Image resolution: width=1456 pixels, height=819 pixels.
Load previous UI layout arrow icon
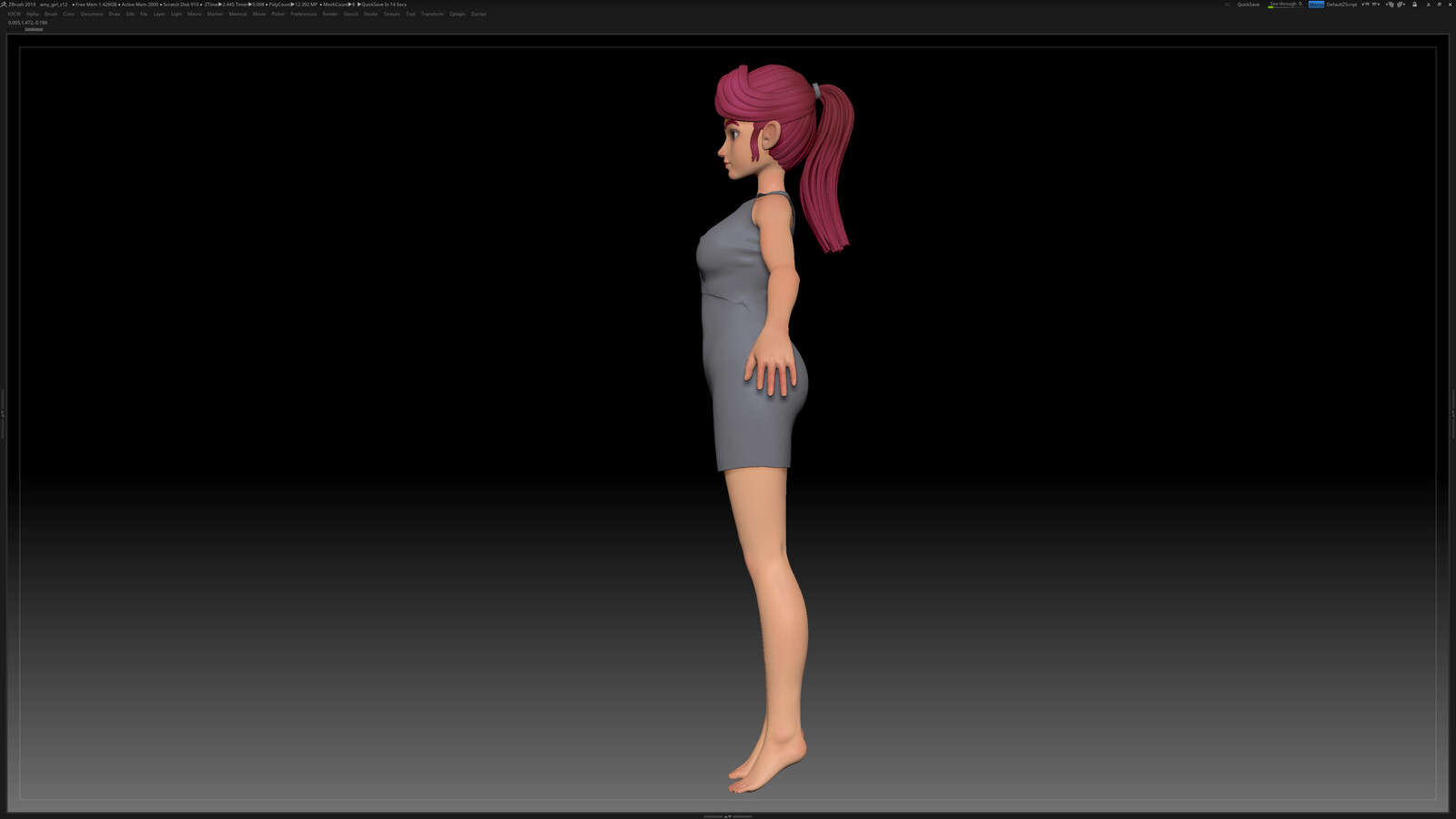click(1366, 5)
